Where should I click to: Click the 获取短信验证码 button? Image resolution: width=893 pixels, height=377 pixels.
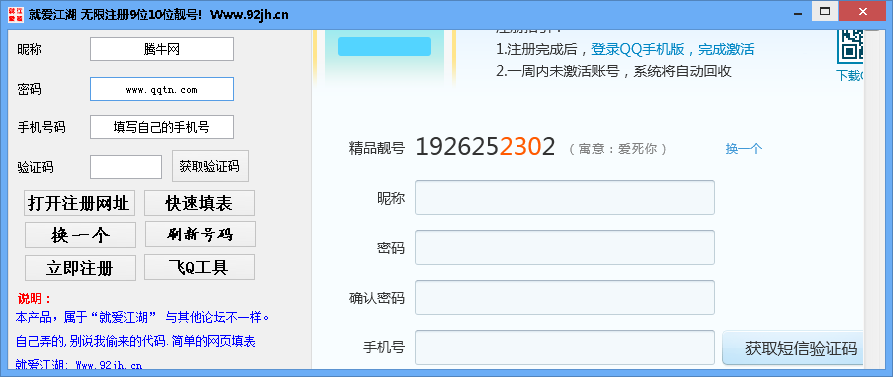[794, 348]
